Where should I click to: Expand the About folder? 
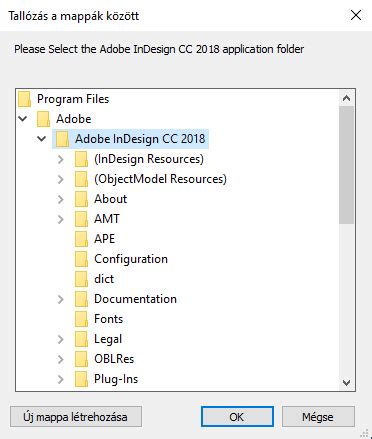[x=61, y=199]
